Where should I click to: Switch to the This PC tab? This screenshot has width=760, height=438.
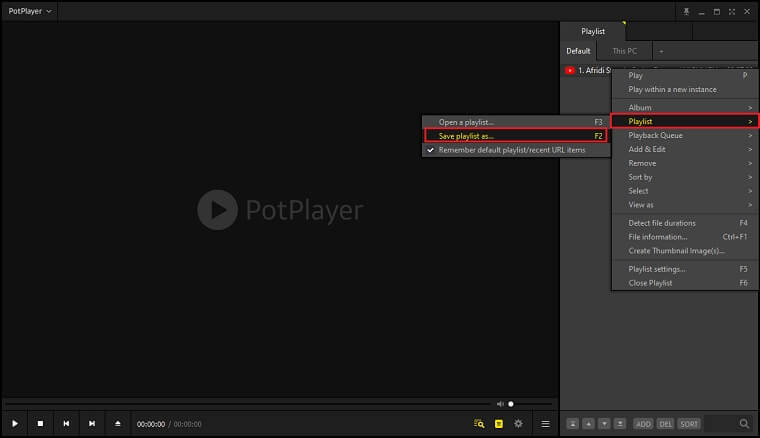point(625,51)
